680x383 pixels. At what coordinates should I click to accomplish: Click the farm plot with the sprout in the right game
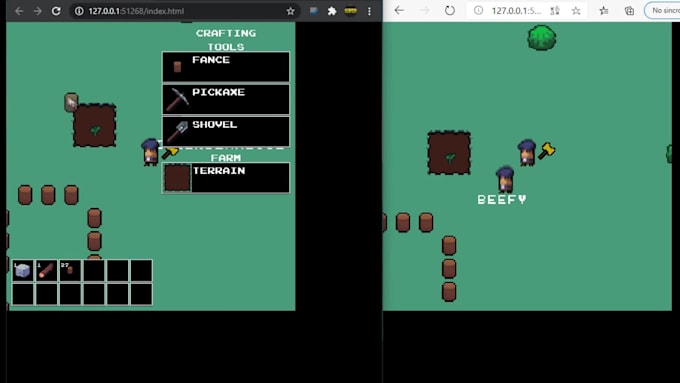(x=449, y=153)
